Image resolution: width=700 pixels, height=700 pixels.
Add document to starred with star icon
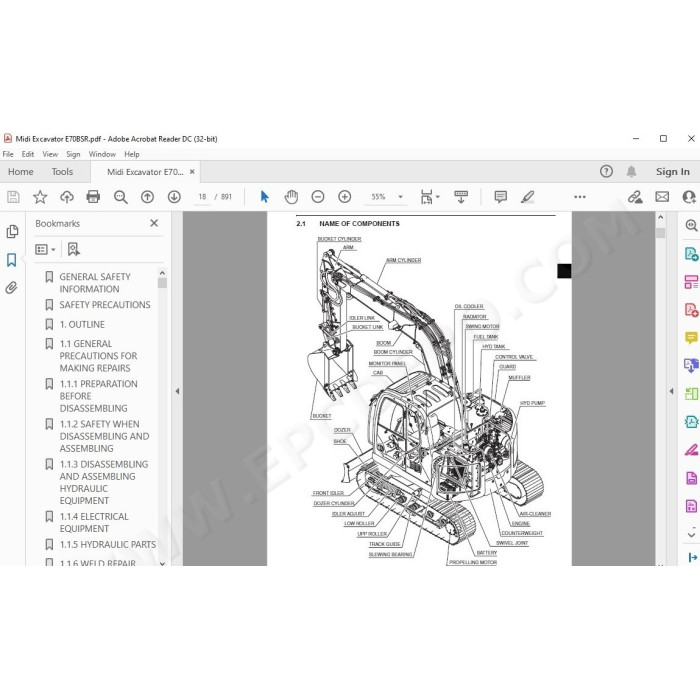[40, 197]
